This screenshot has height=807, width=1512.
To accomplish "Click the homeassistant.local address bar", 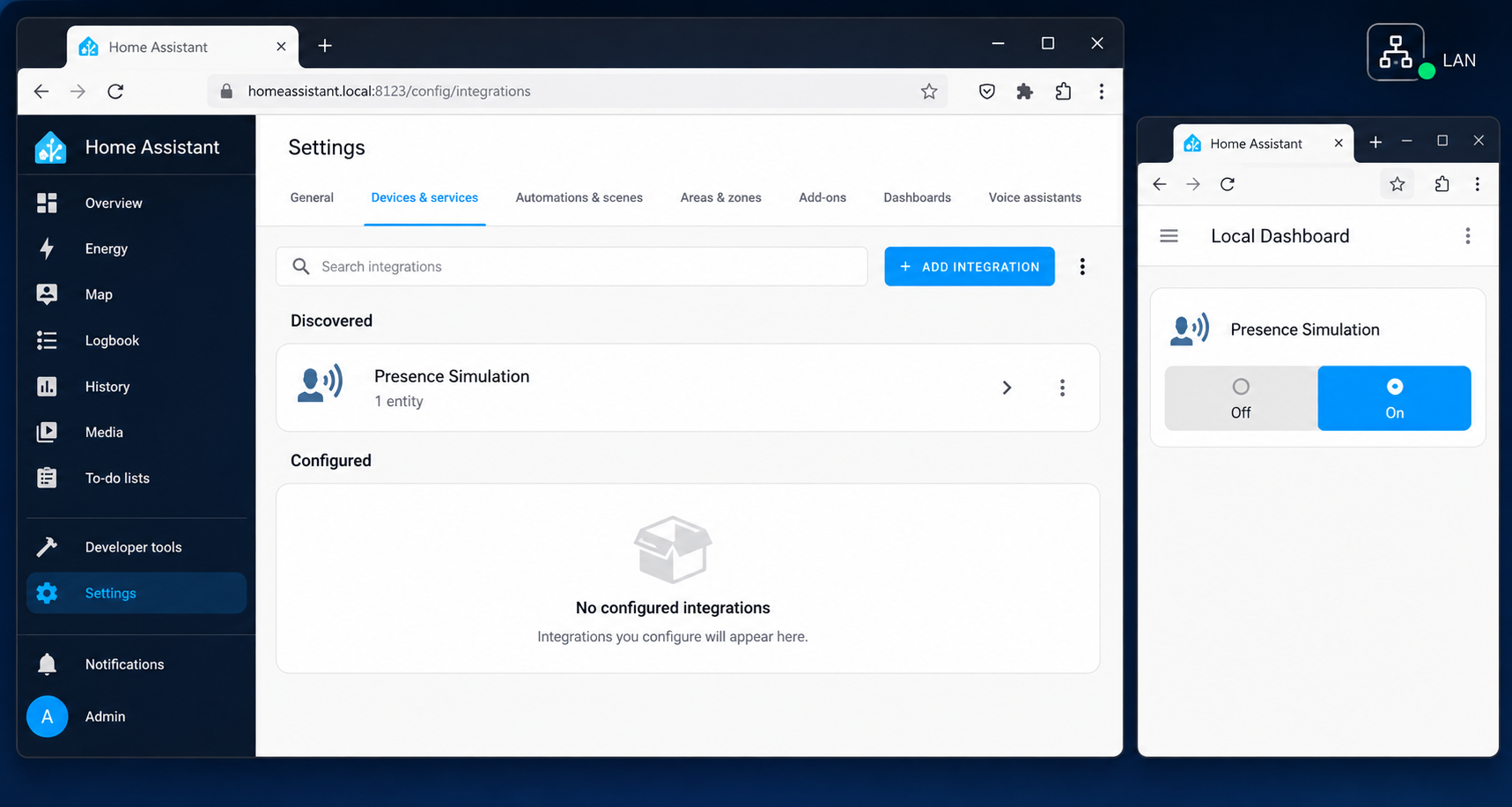I will pos(577,91).
